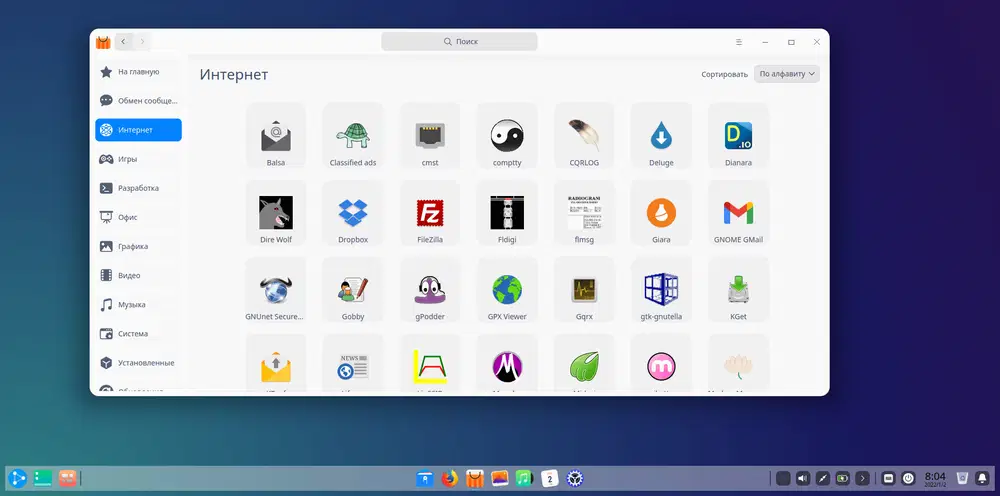
Task: Open the KGet download app
Action: pos(738,290)
